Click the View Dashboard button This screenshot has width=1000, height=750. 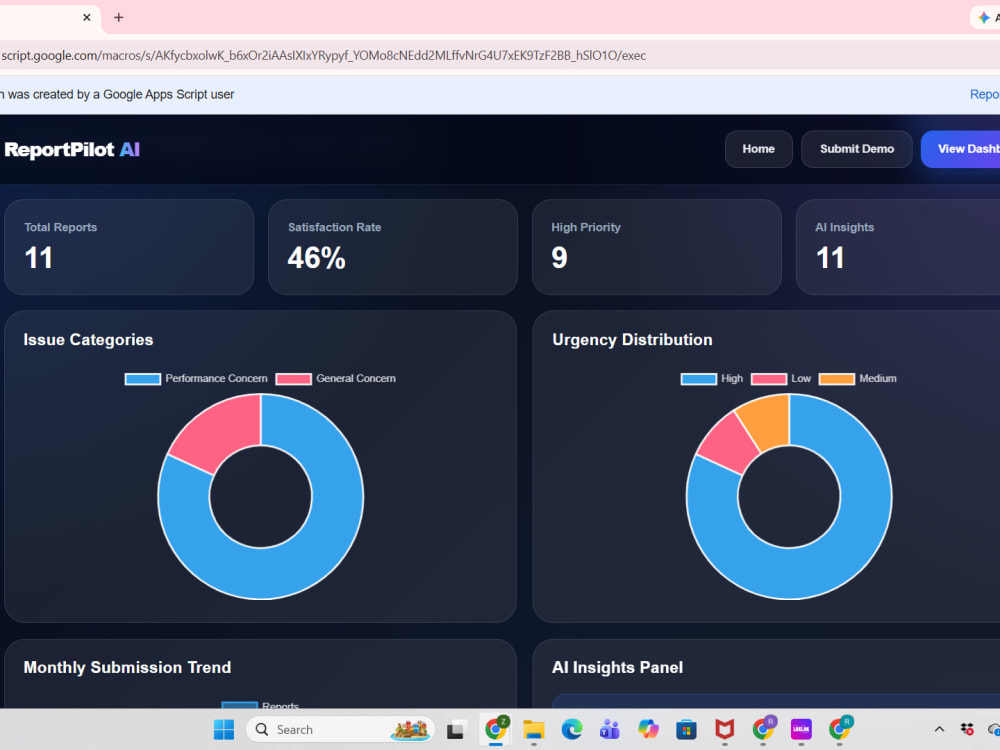960,149
